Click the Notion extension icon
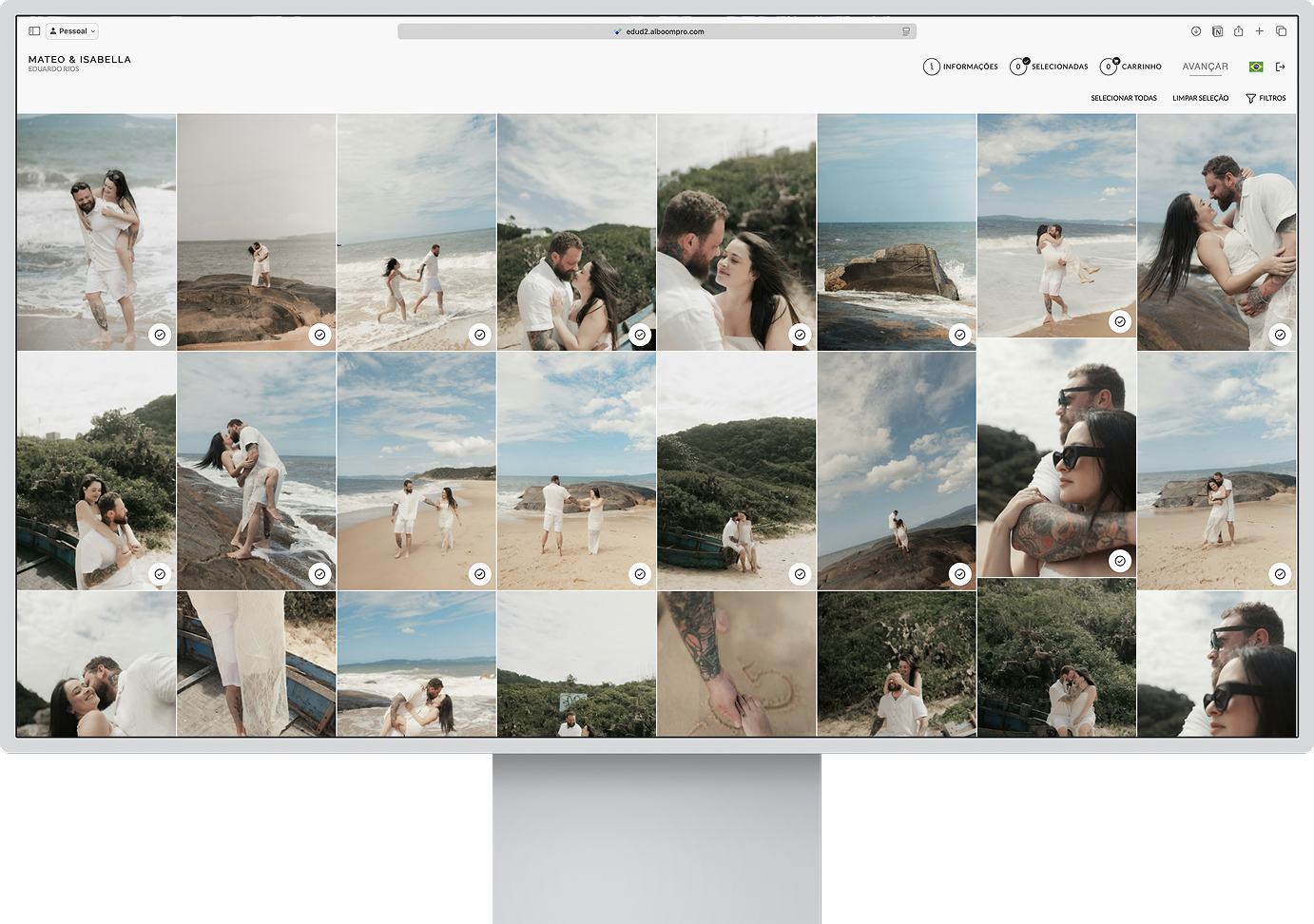Viewport: 1314px width, 924px height. (1217, 31)
